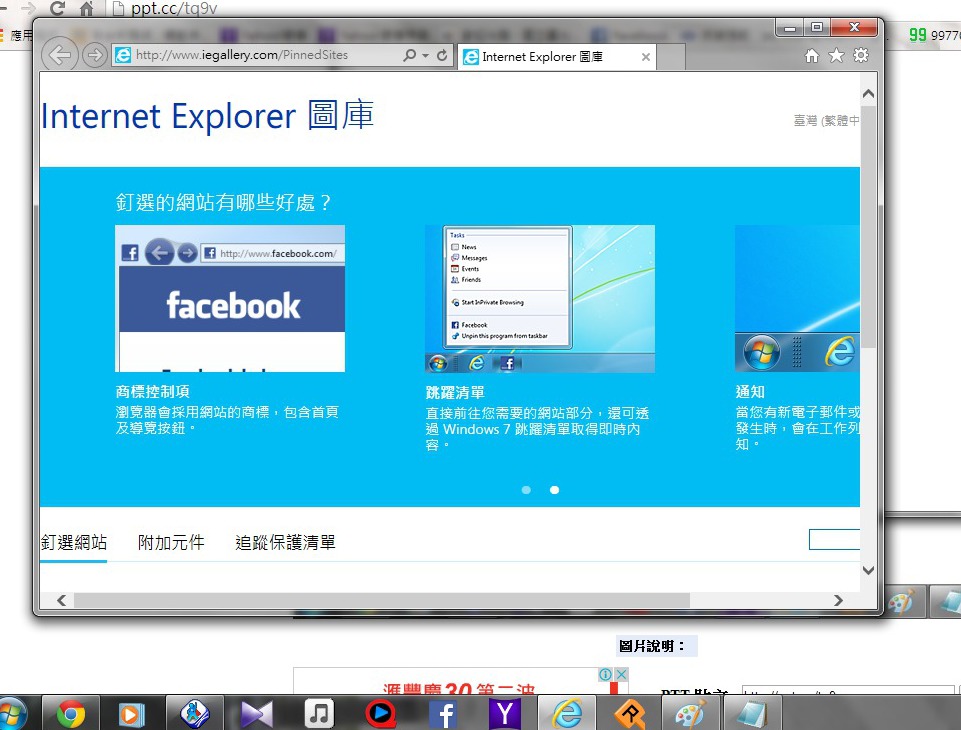Open Paint palette taskbar icon
Image resolution: width=961 pixels, height=730 pixels.
tap(691, 714)
